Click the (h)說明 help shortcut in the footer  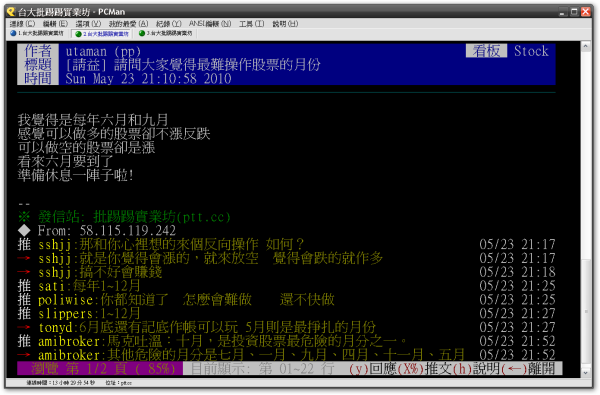pyautogui.click(x=476, y=369)
